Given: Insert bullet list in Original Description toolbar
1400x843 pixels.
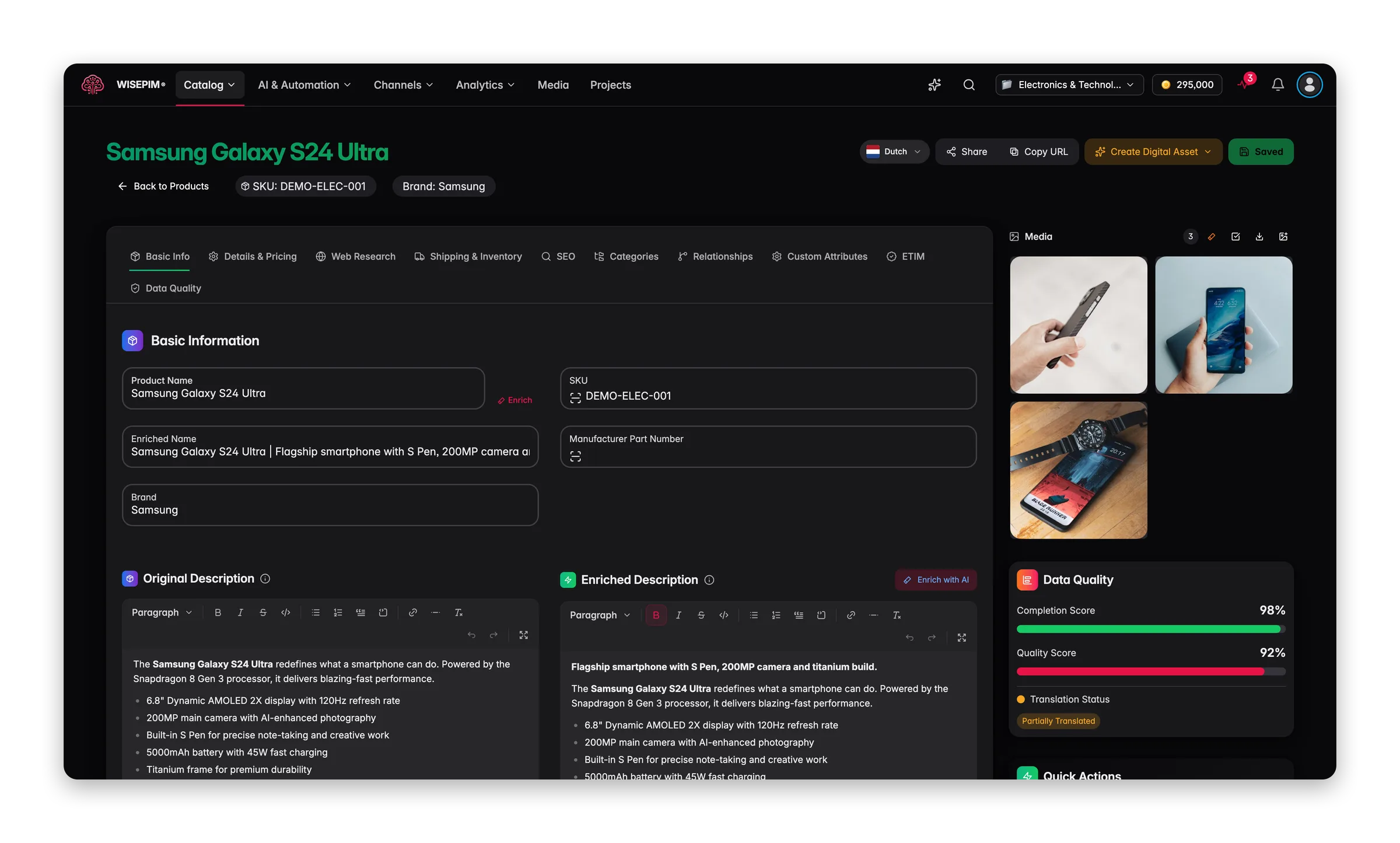Looking at the screenshot, I should pyautogui.click(x=316, y=613).
